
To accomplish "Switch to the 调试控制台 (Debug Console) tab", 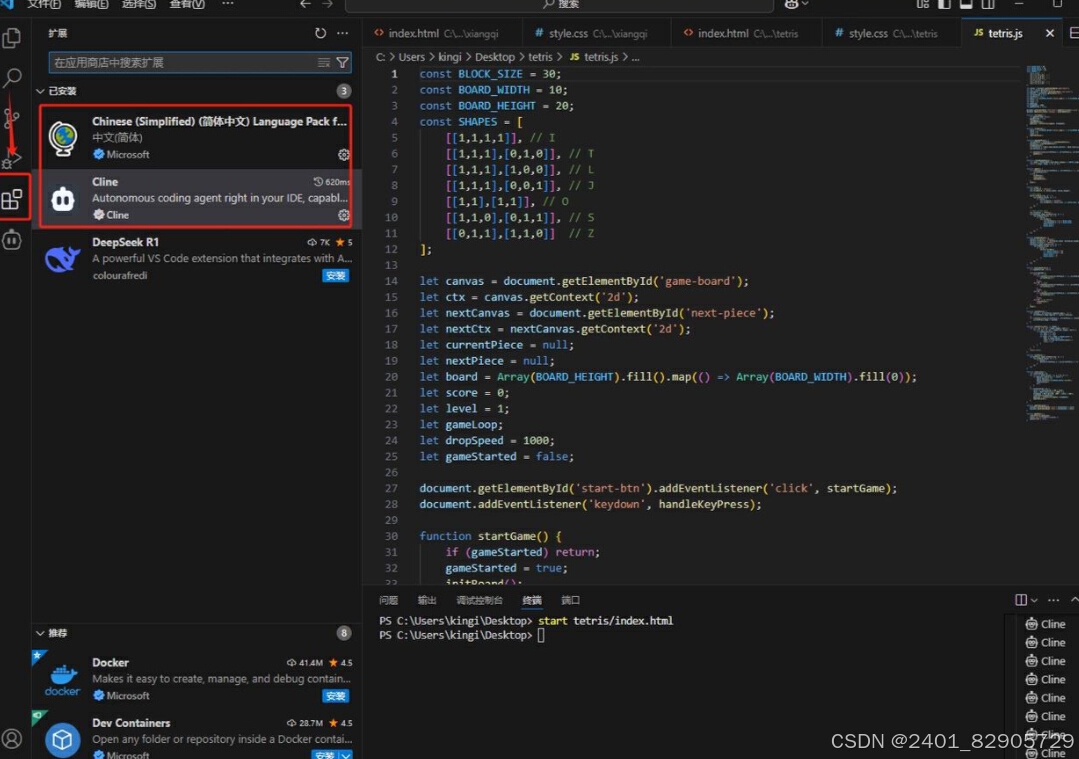I will (x=479, y=600).
